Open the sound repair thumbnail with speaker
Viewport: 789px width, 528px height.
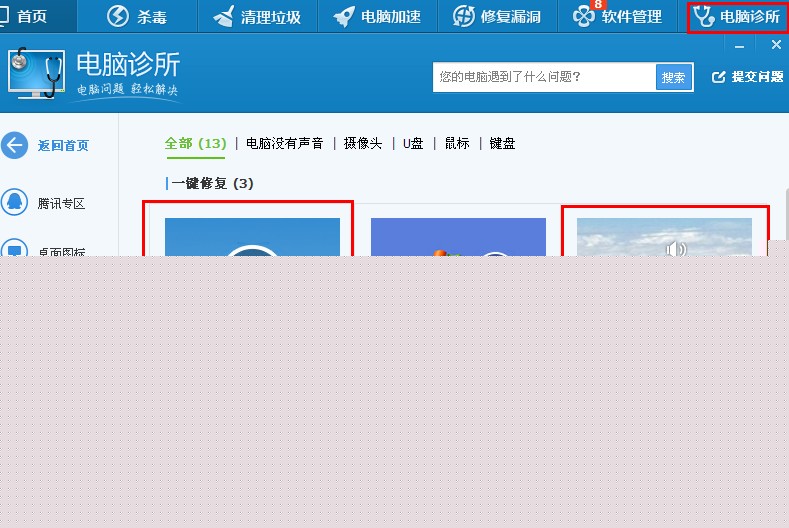pos(664,237)
